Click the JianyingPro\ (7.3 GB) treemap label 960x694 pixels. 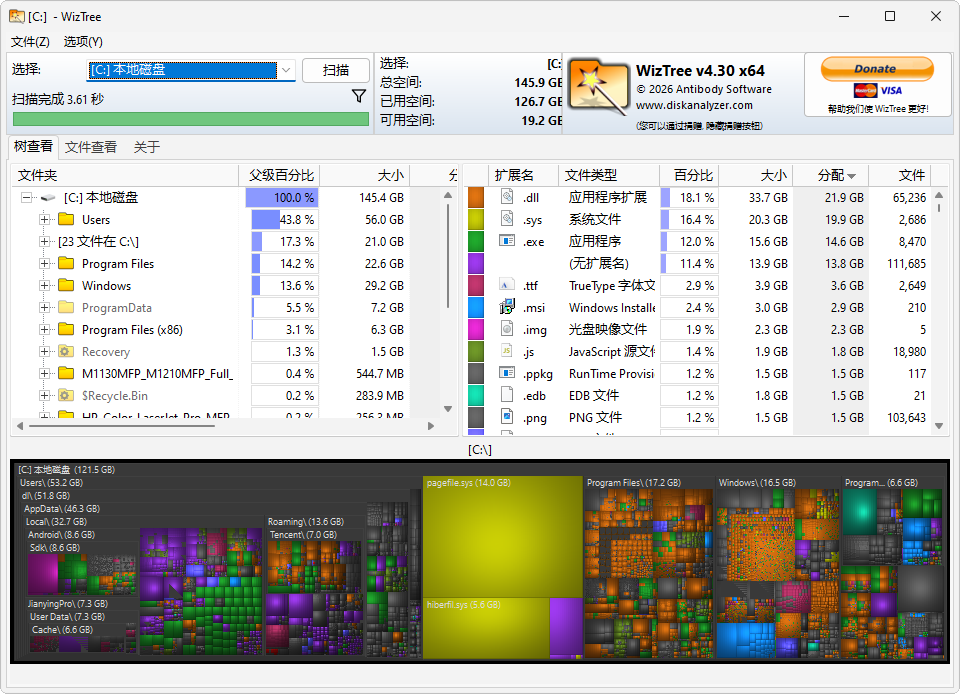point(68,603)
